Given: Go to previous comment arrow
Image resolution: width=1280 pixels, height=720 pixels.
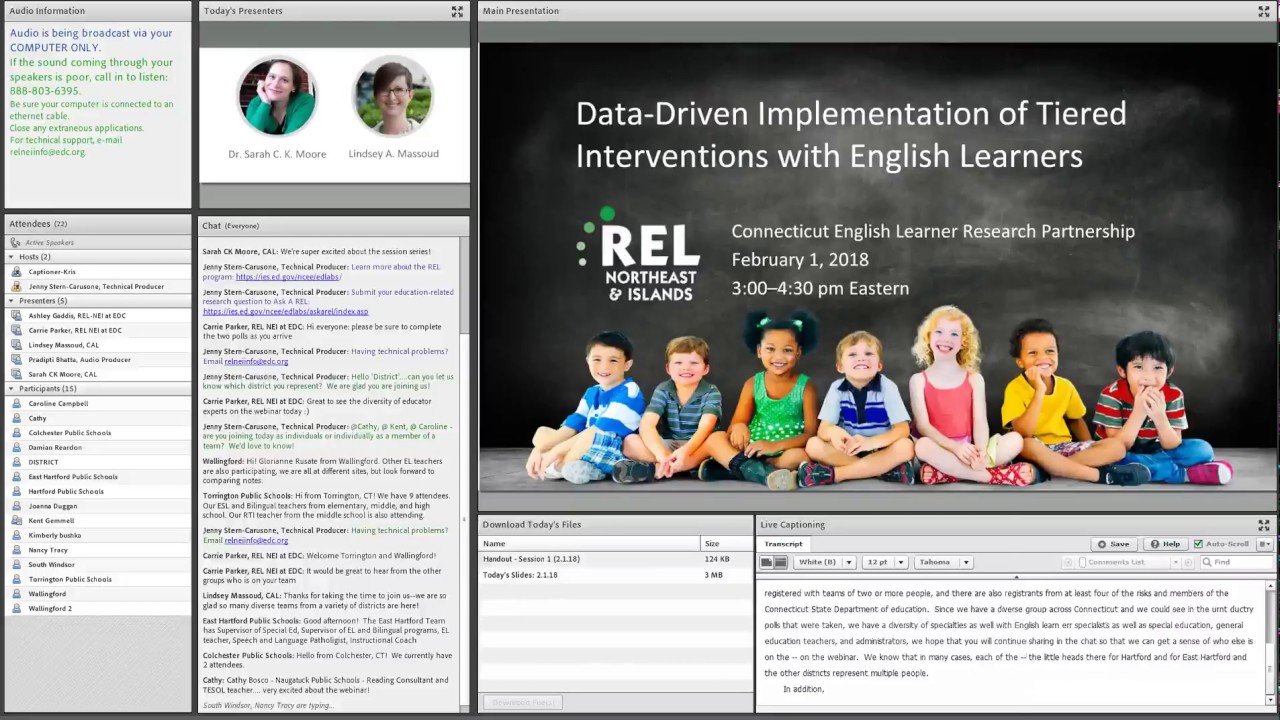Looking at the screenshot, I should point(1068,563).
